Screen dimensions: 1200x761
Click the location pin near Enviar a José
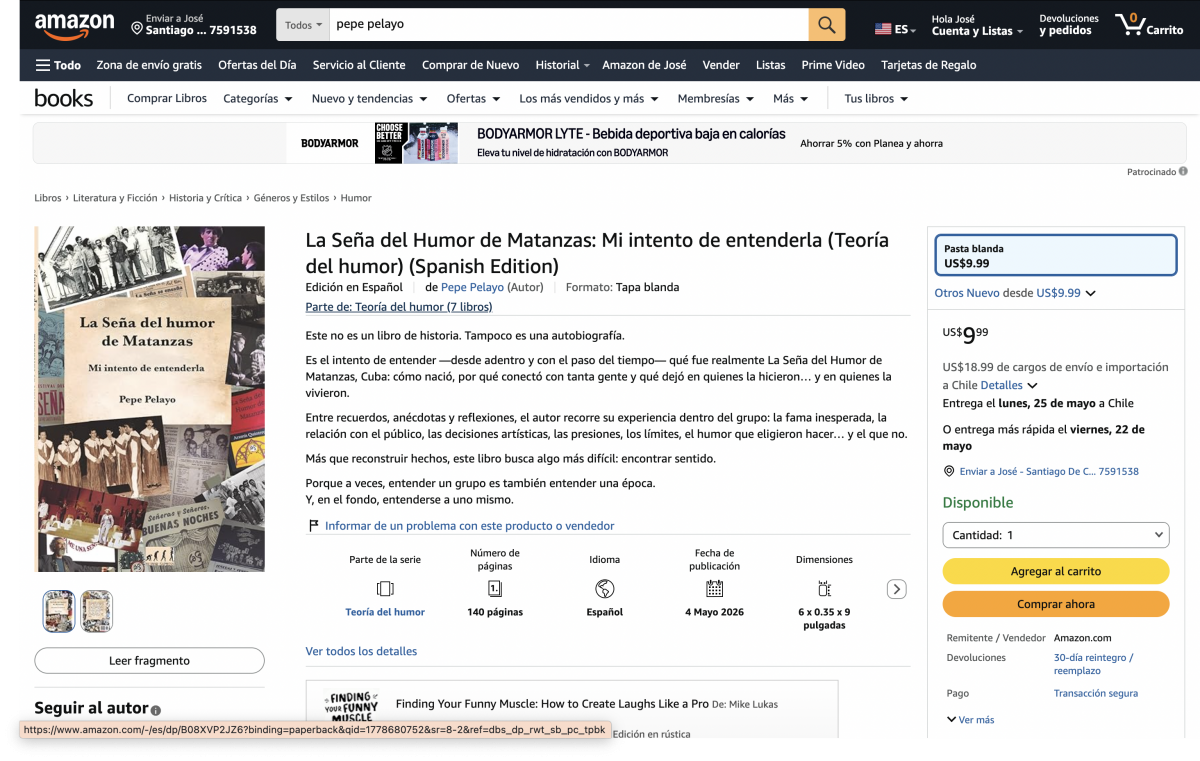tap(949, 471)
